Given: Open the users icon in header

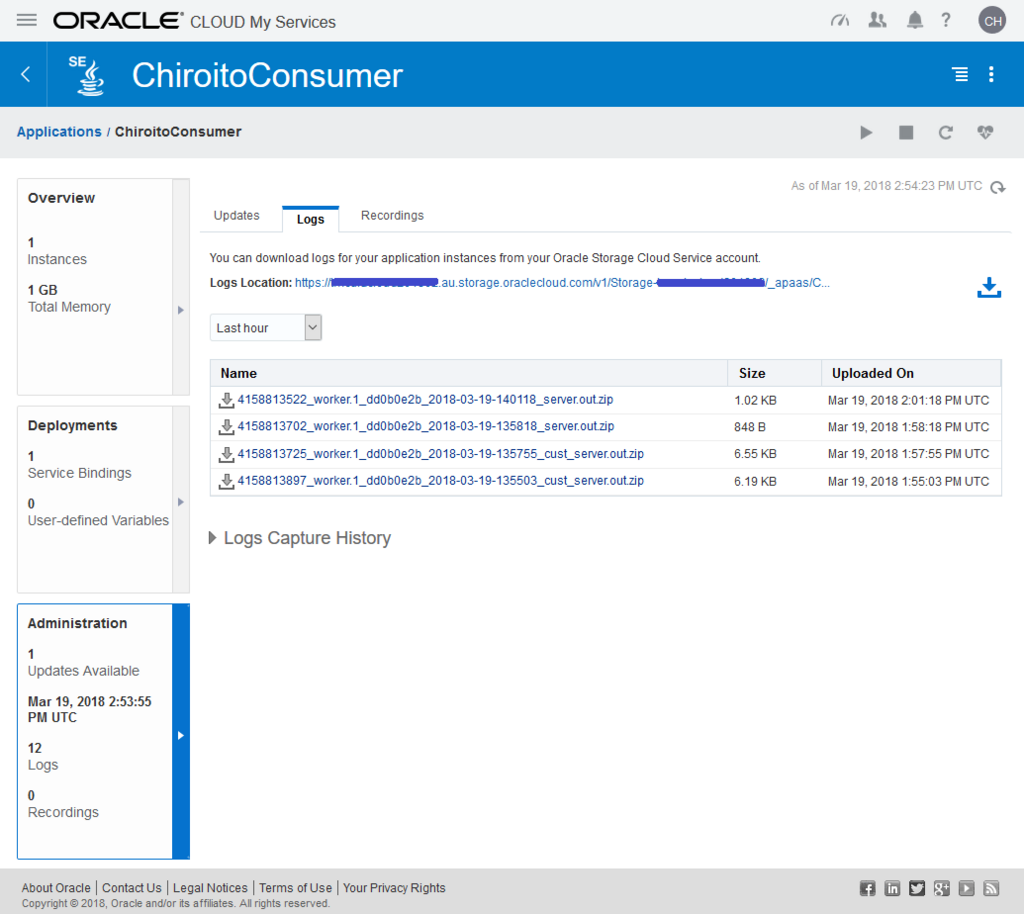Looking at the screenshot, I should [877, 20].
